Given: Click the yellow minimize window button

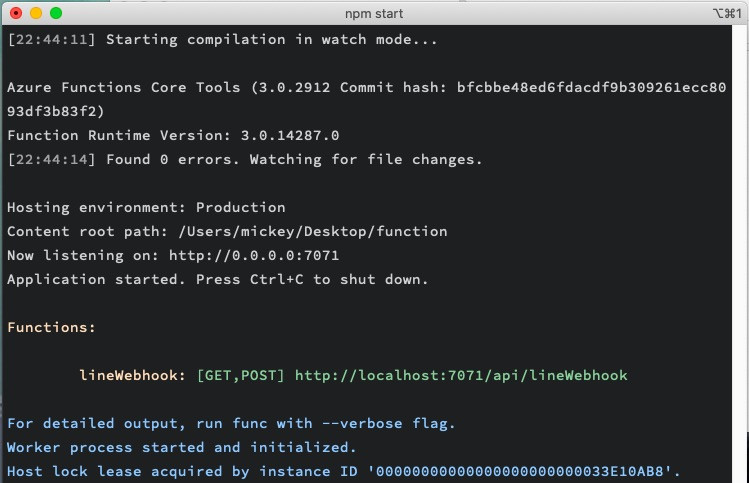Looking at the screenshot, I should point(36,13).
